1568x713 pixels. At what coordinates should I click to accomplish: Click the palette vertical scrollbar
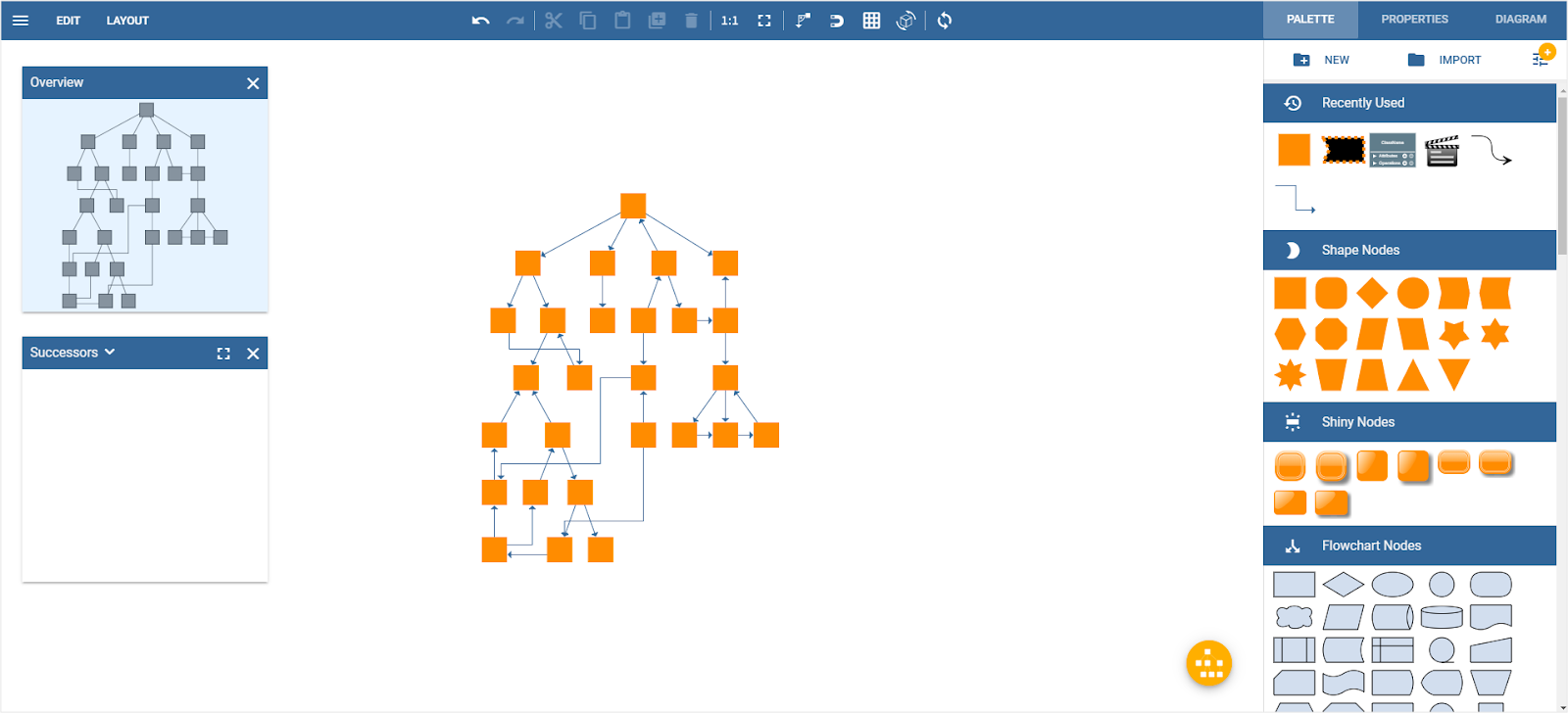[1562, 176]
